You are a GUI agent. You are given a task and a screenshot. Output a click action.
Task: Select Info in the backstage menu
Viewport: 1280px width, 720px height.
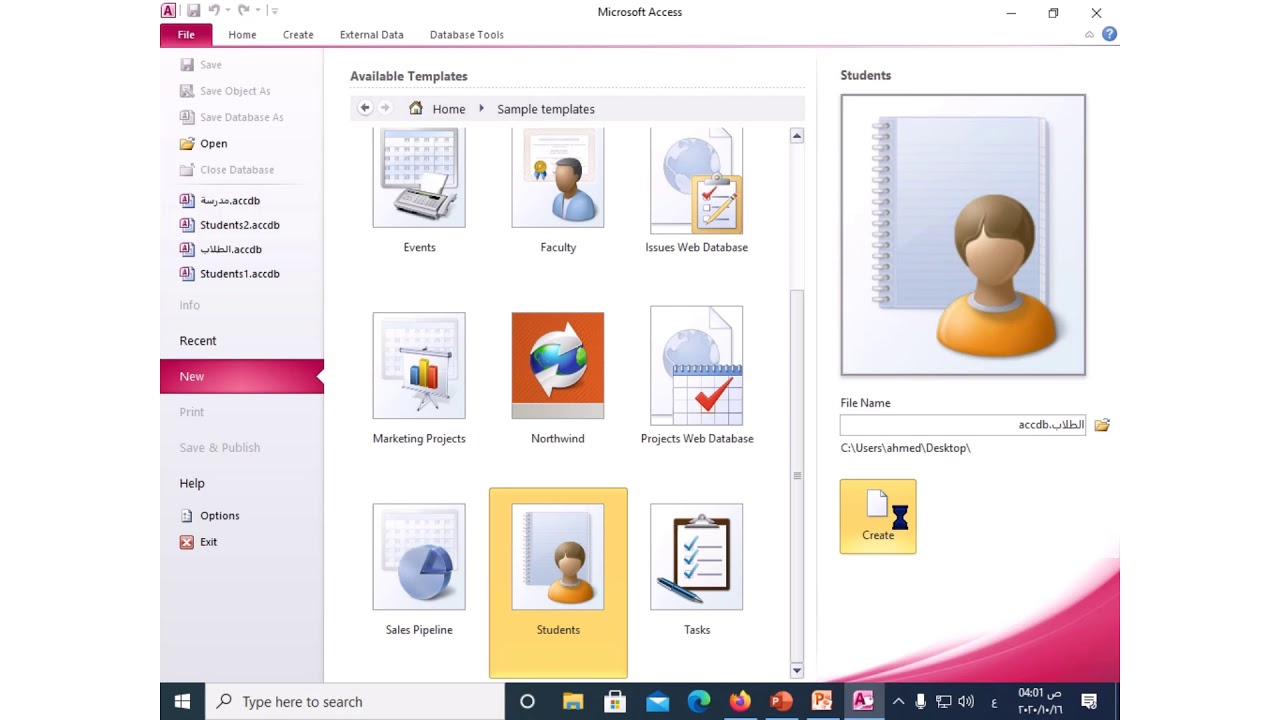click(x=190, y=305)
